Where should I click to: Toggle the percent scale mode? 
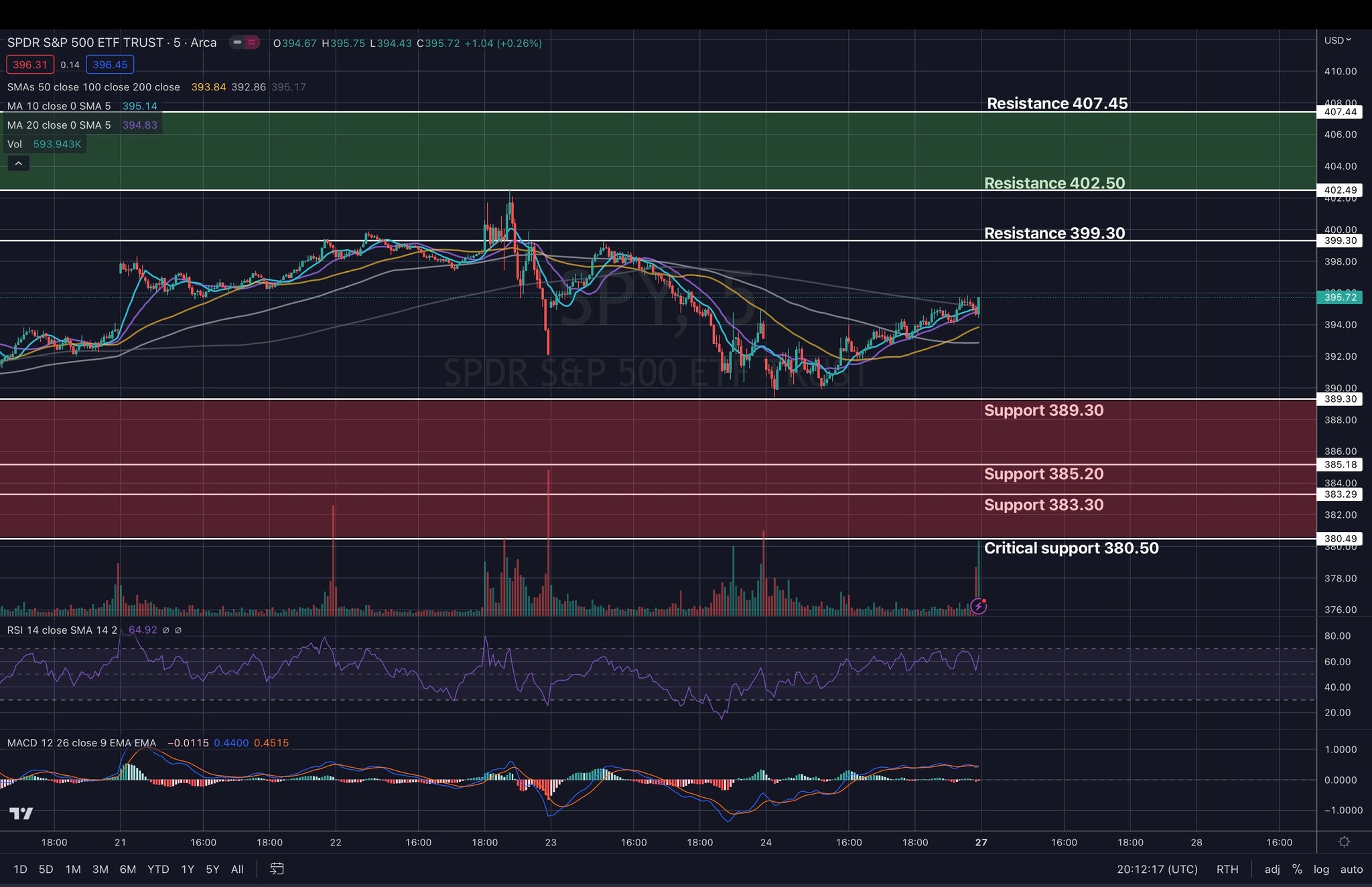pos(1297,869)
